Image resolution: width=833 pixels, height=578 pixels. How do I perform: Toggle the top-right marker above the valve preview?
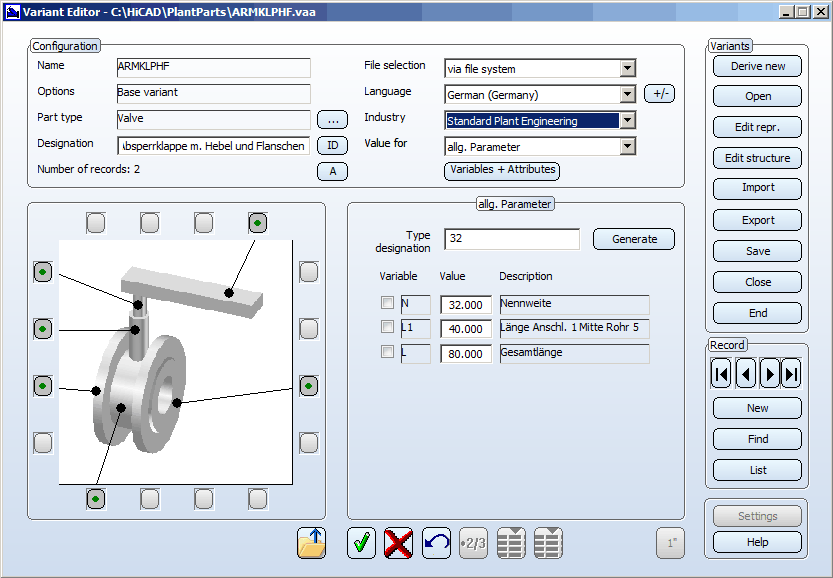click(x=257, y=223)
